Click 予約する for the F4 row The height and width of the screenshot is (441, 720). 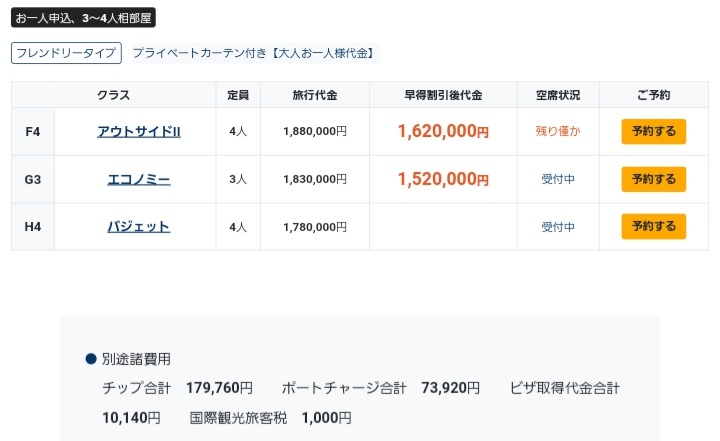653,131
